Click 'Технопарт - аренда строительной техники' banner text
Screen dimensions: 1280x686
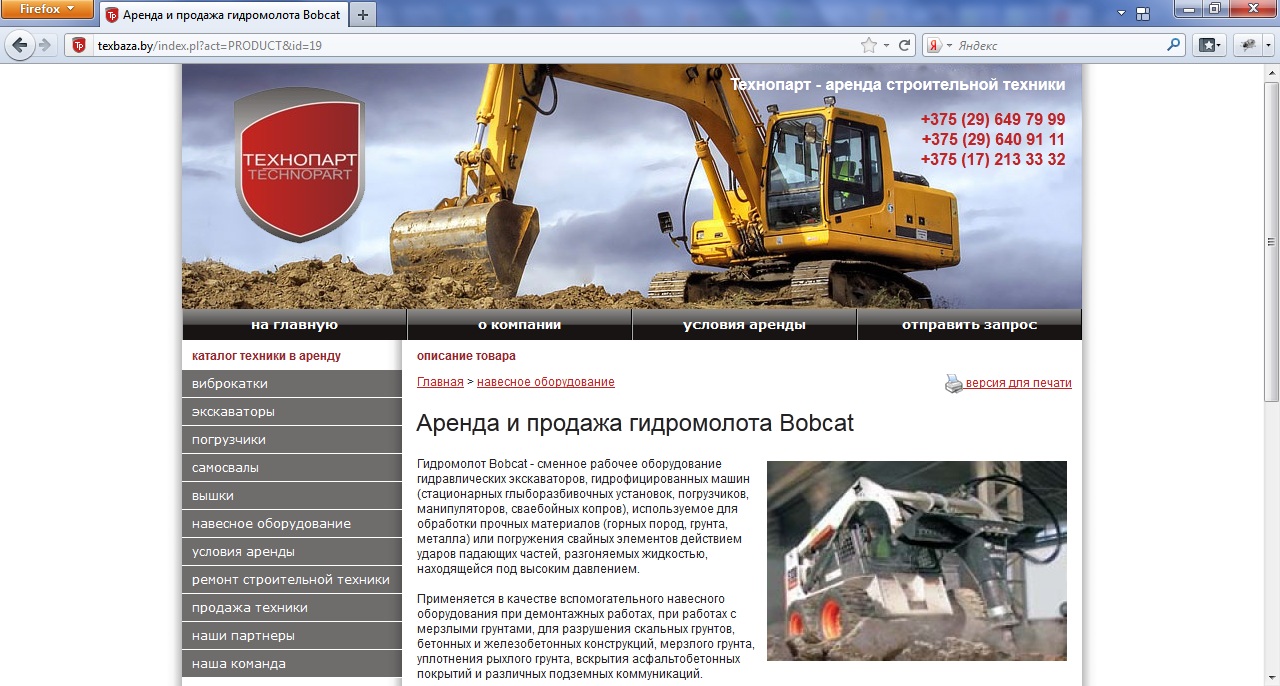coord(898,85)
